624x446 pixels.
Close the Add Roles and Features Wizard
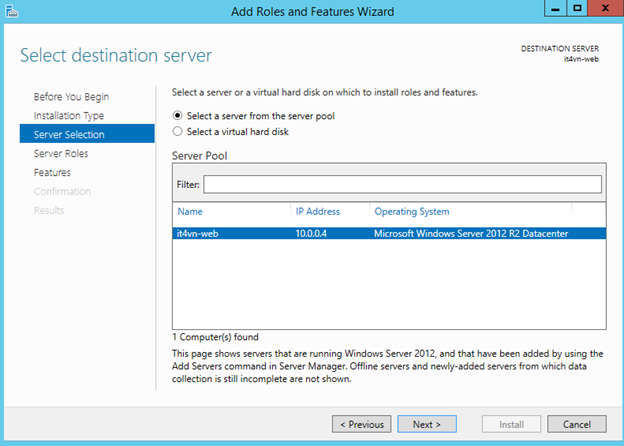pyautogui.click(x=604, y=9)
